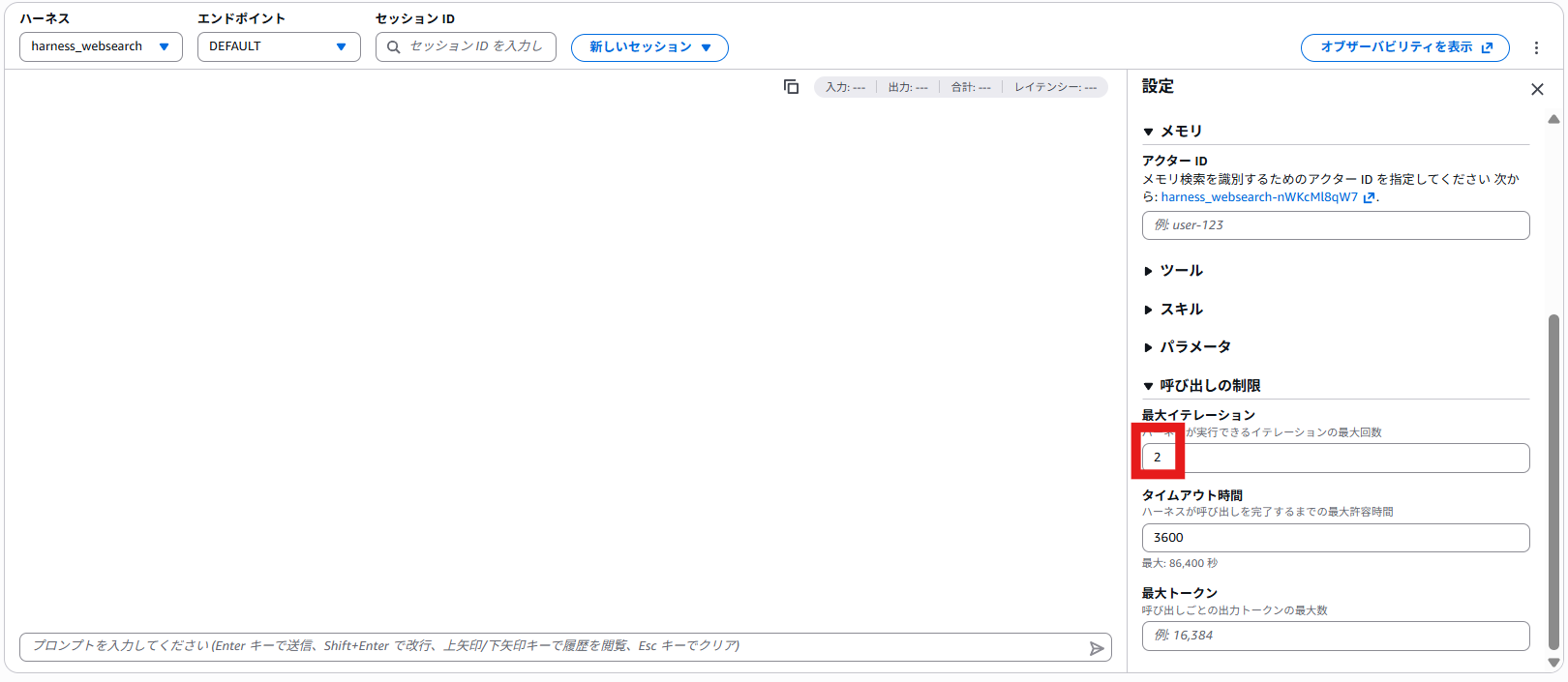Screen dimensions: 1568x682
Task: Click the 設定 panel heading
Action: (1158, 86)
